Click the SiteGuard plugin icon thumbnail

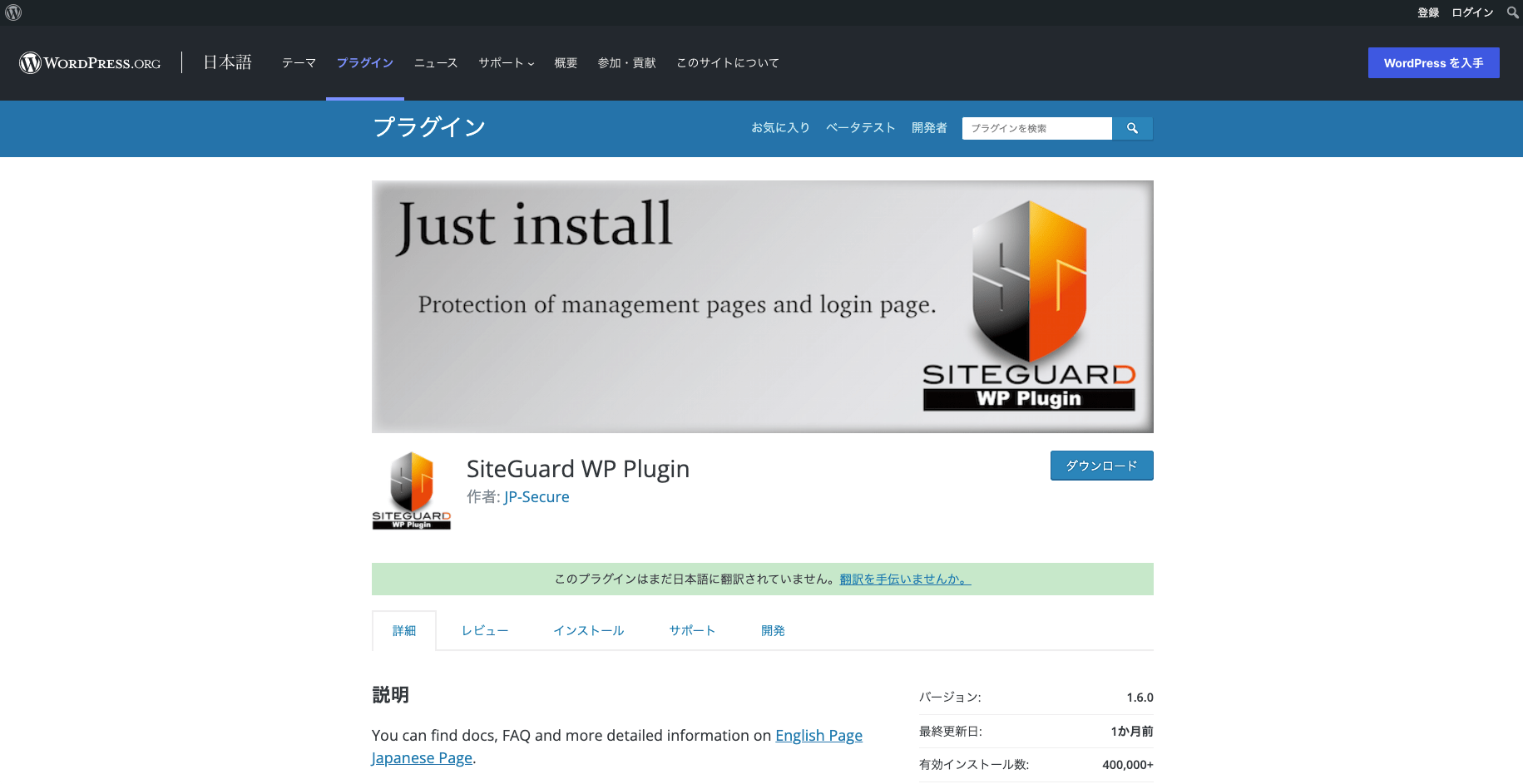(x=411, y=491)
